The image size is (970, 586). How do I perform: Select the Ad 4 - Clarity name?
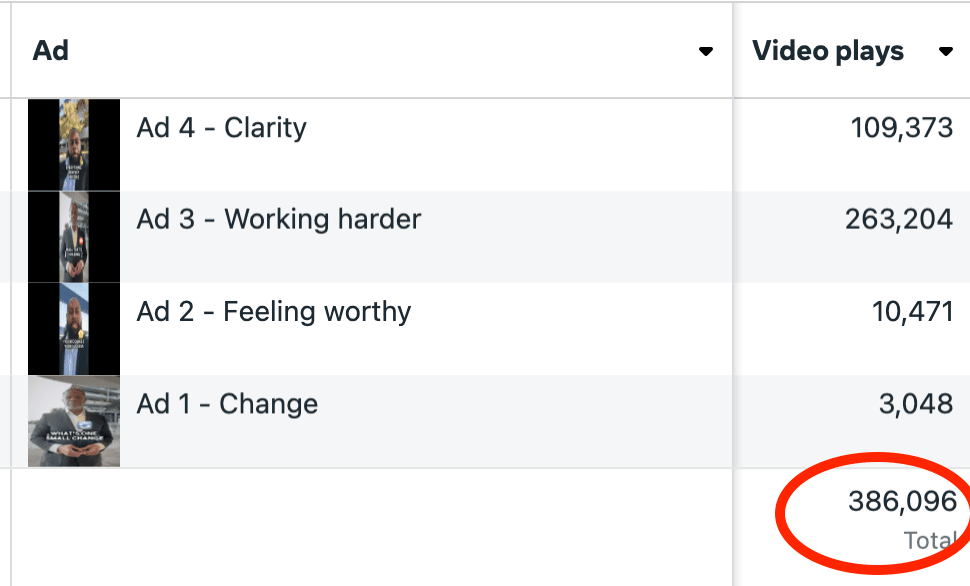point(221,128)
